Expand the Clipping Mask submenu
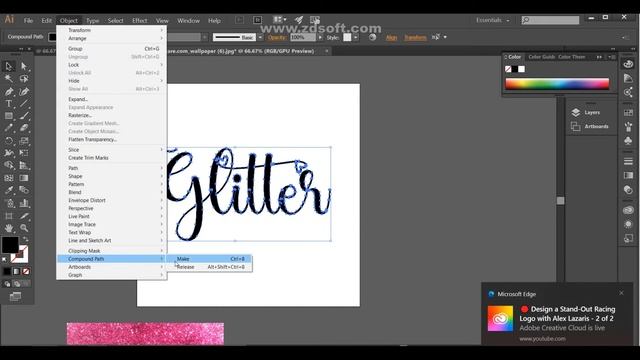 pos(111,251)
